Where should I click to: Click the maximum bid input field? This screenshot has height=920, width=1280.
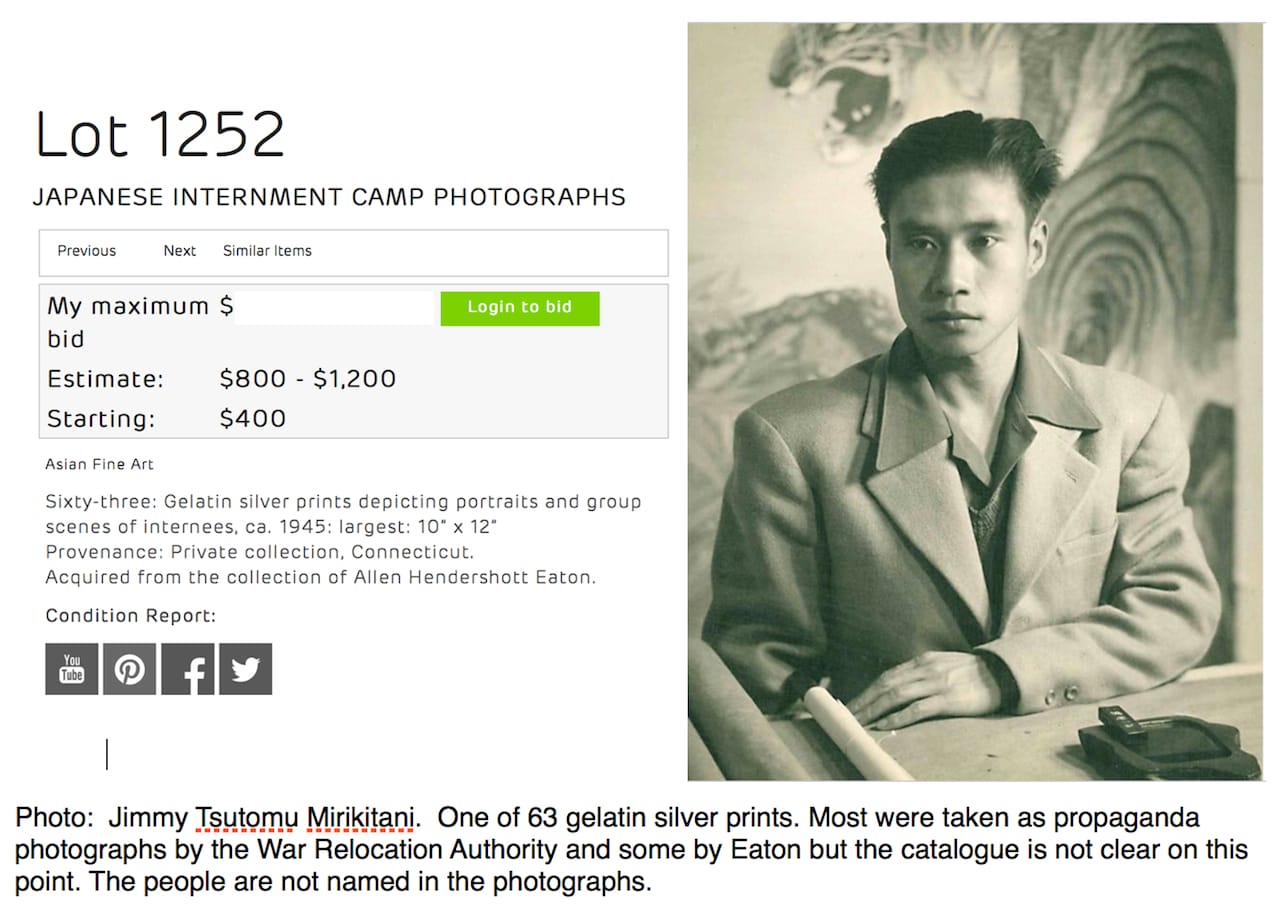(335, 307)
